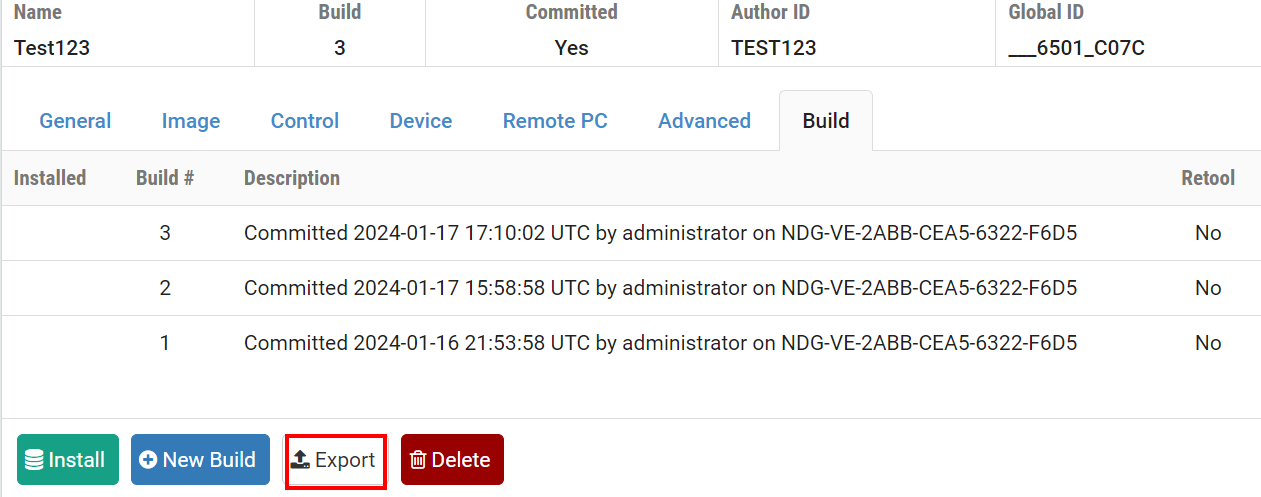Image resolution: width=1261 pixels, height=497 pixels.
Task: Open the Control tab
Action: click(x=305, y=121)
